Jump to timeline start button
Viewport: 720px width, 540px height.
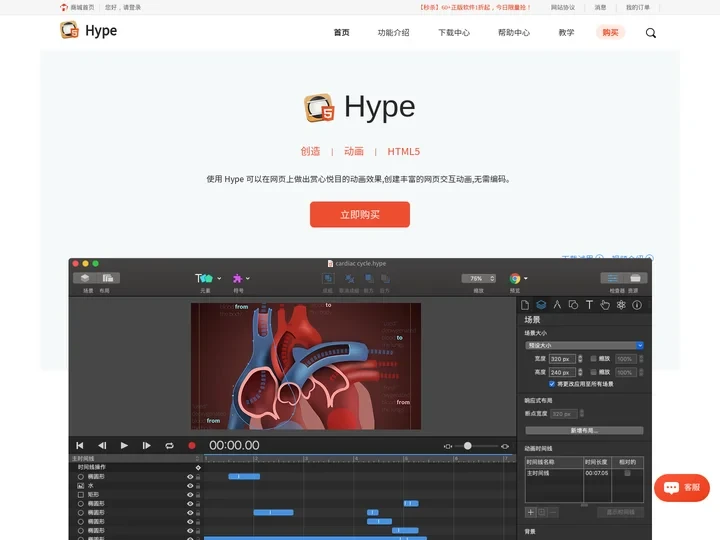point(80,445)
